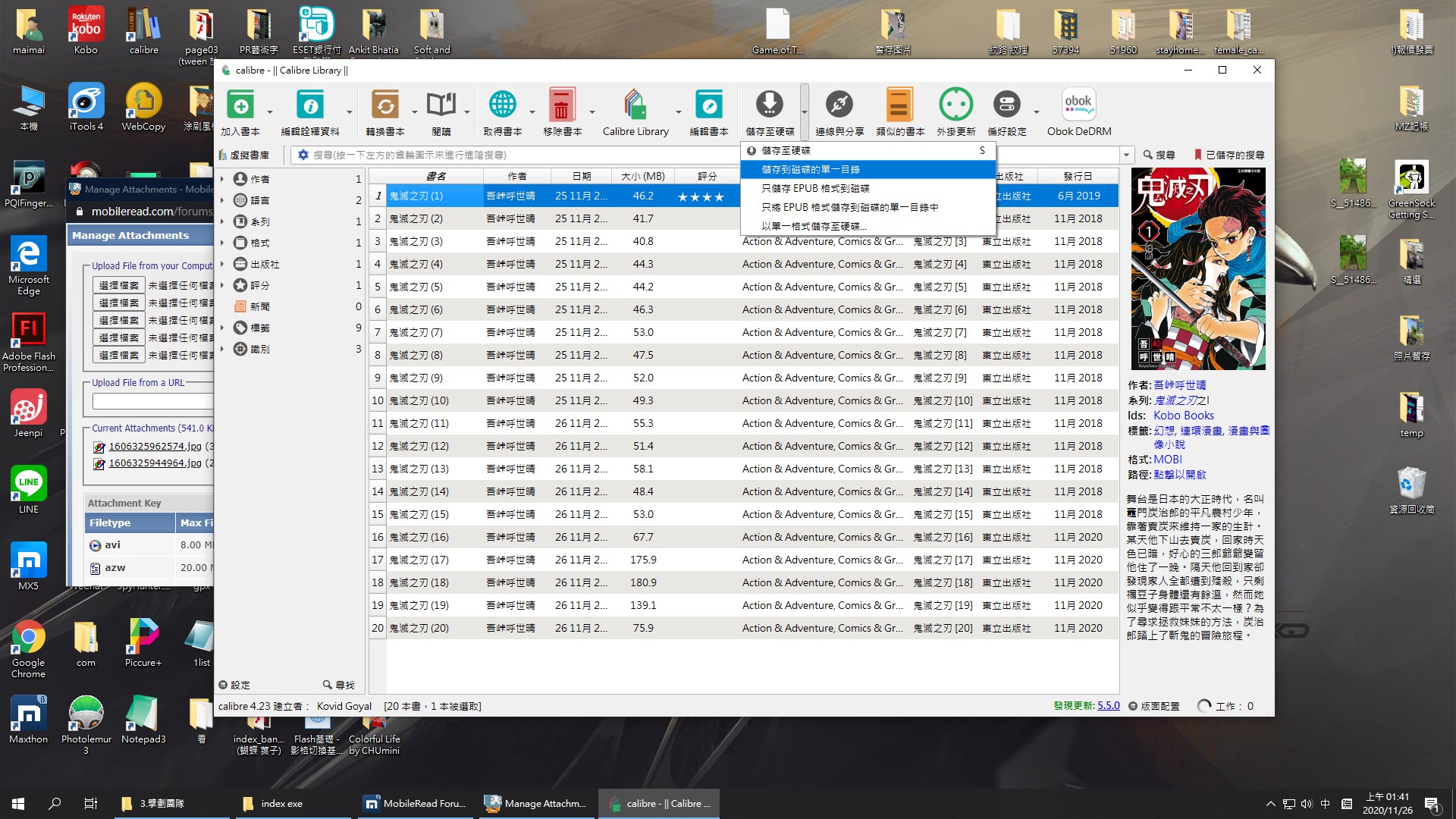The image size is (1456, 819).
Task: Select "只儲存 EPUB 格式到磁碟" menu entry
Action: [815, 188]
